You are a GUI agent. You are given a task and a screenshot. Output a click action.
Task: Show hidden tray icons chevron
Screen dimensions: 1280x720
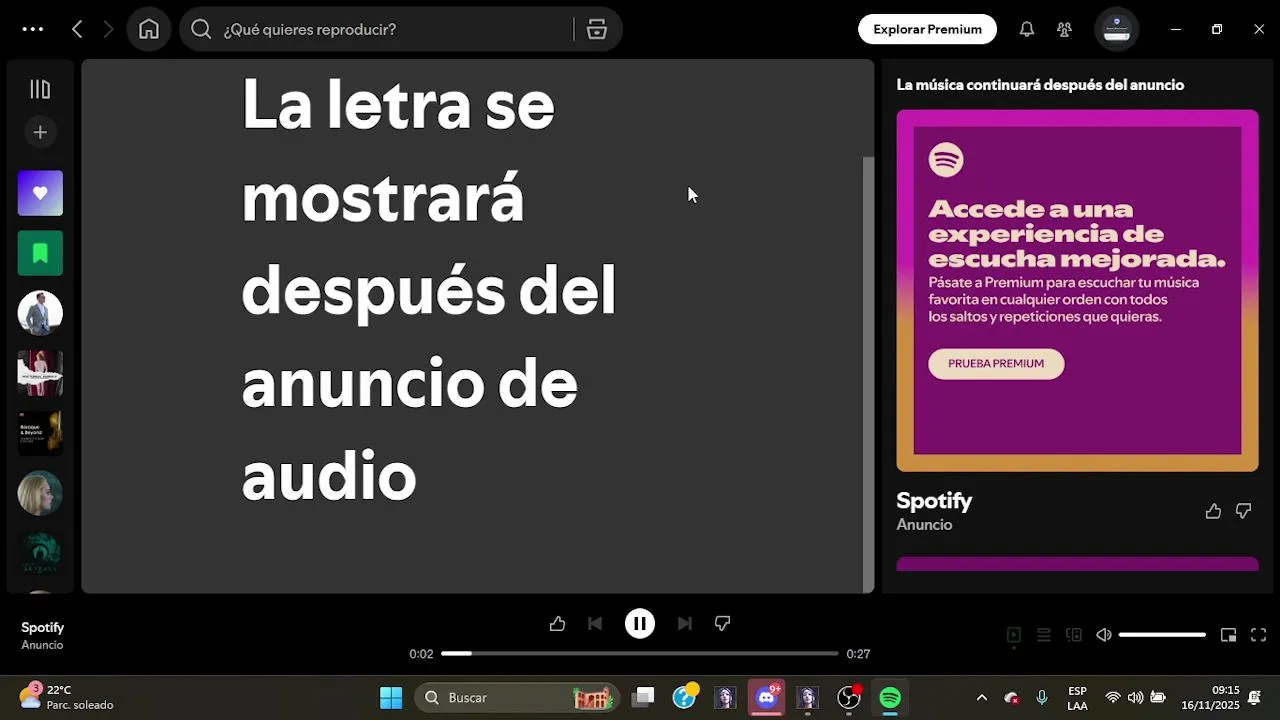coord(981,697)
